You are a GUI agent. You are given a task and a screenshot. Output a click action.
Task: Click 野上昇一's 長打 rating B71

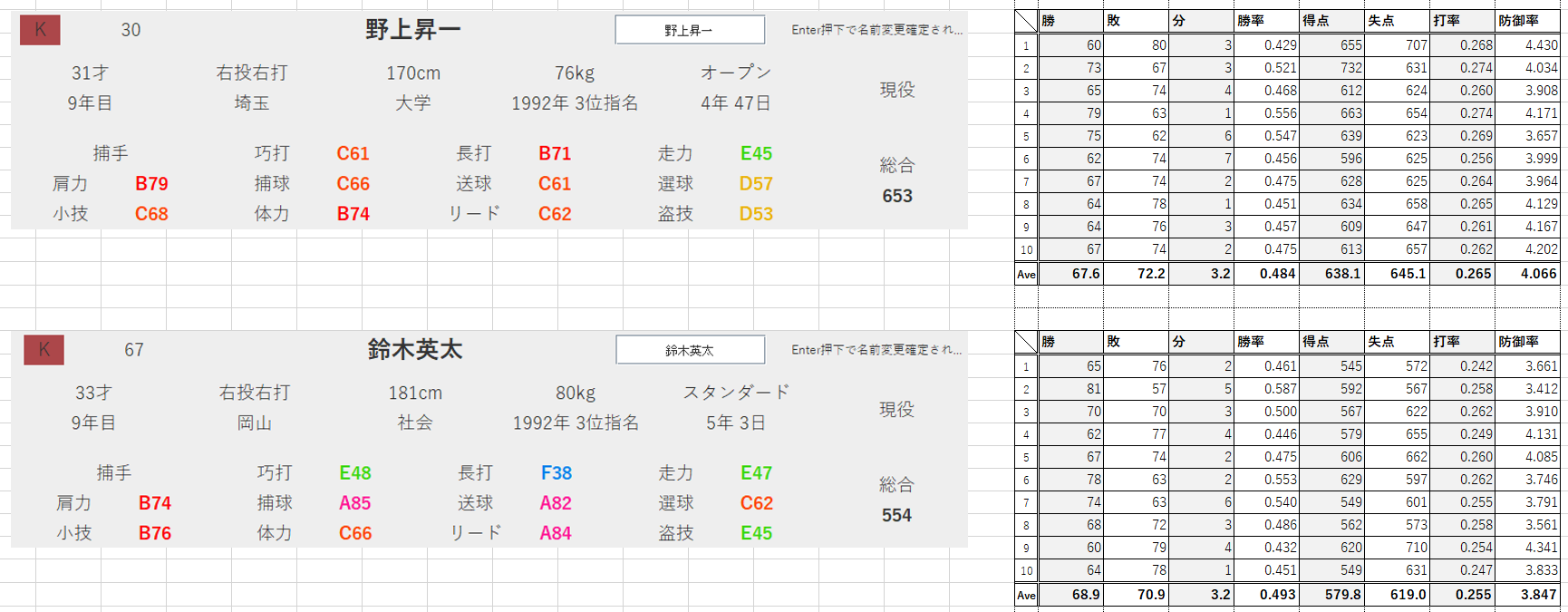(555, 153)
